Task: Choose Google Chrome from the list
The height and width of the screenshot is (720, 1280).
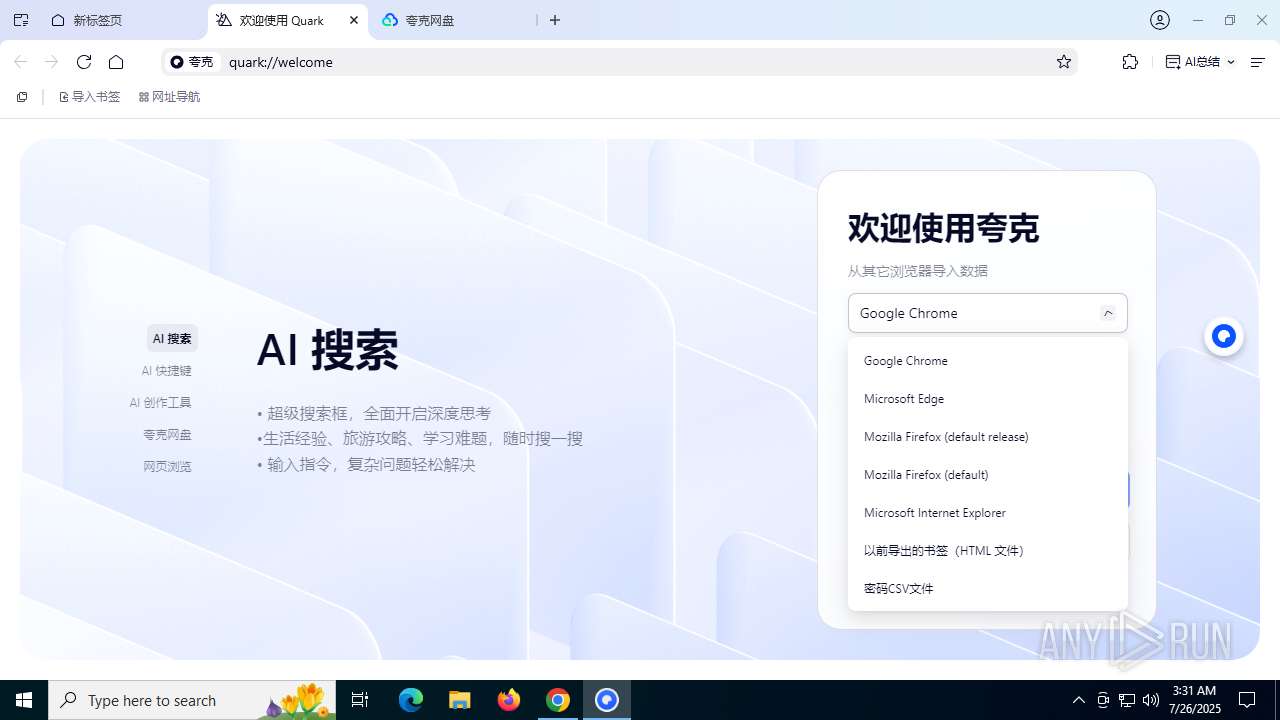Action: tap(988, 360)
